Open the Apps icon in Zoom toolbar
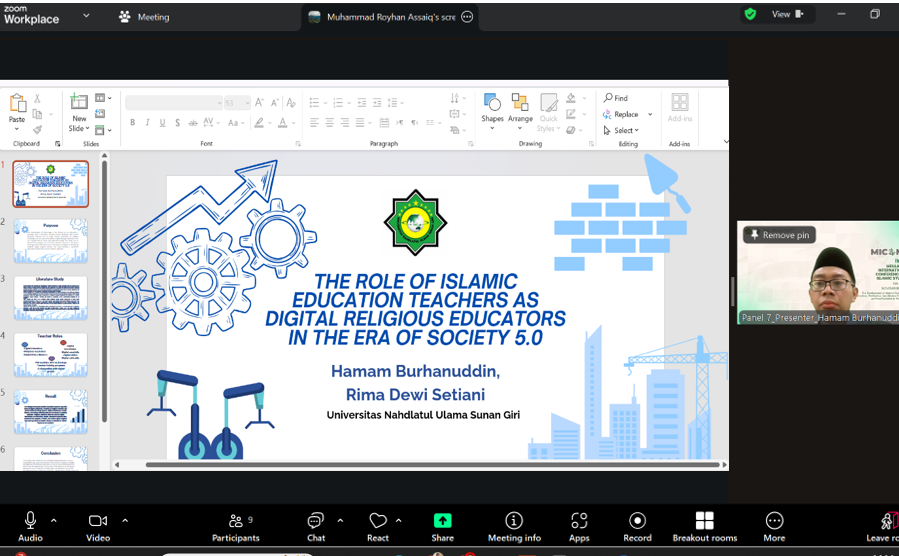The image size is (899, 556). coord(579,521)
